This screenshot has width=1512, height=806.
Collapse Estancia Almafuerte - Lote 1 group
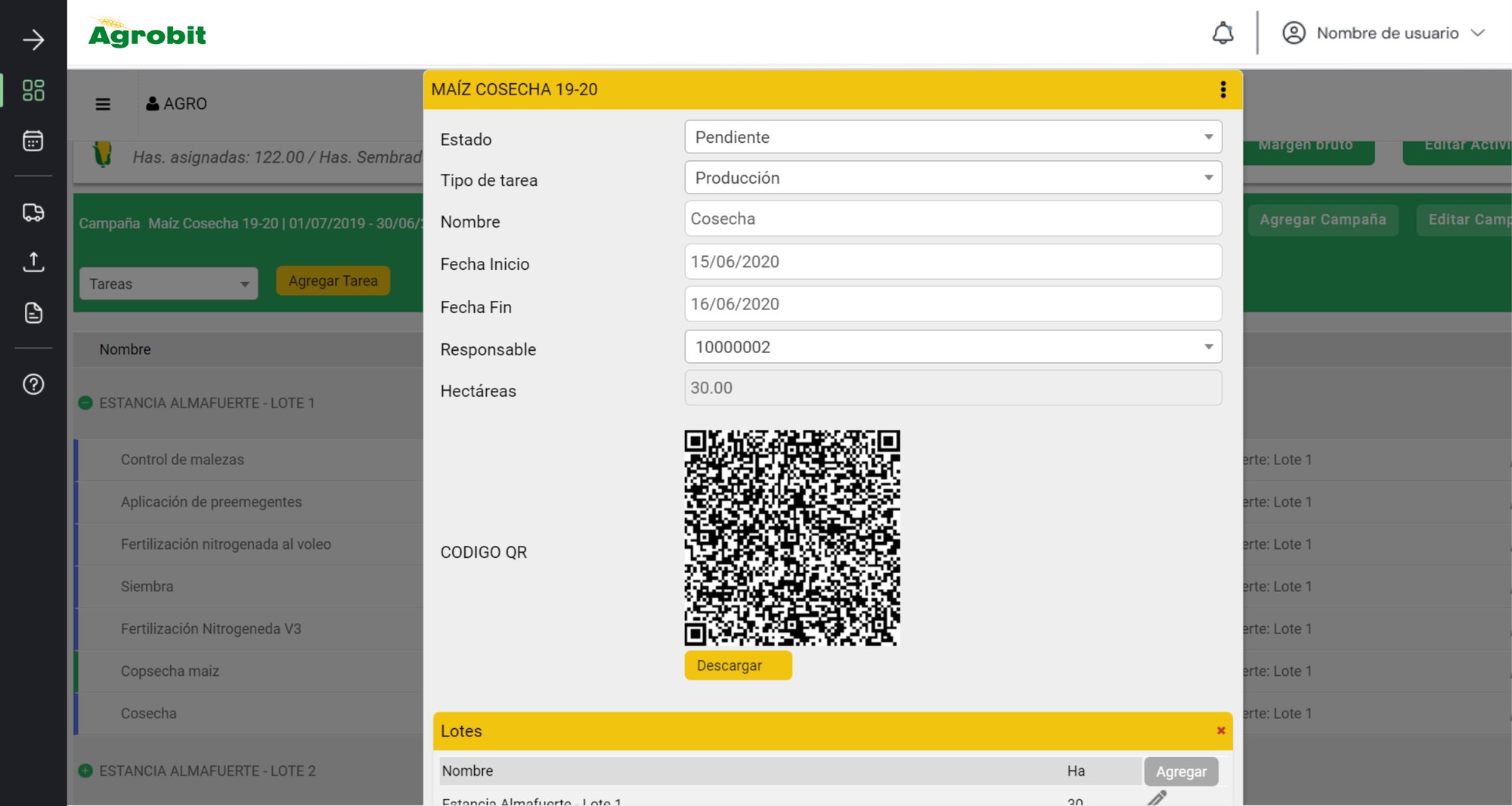click(85, 403)
